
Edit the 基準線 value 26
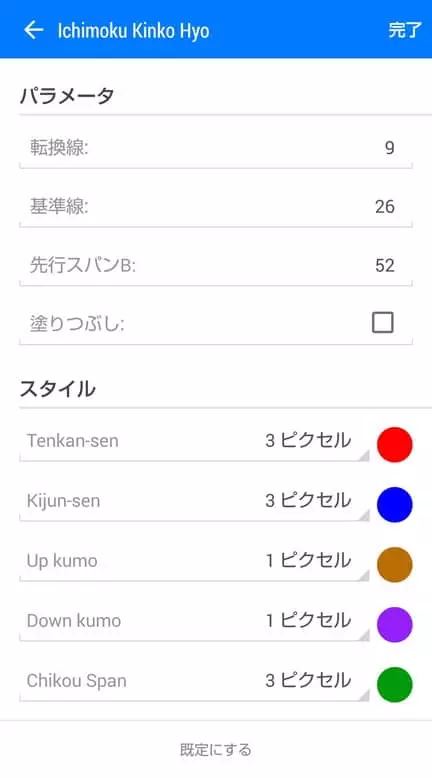[216, 206]
